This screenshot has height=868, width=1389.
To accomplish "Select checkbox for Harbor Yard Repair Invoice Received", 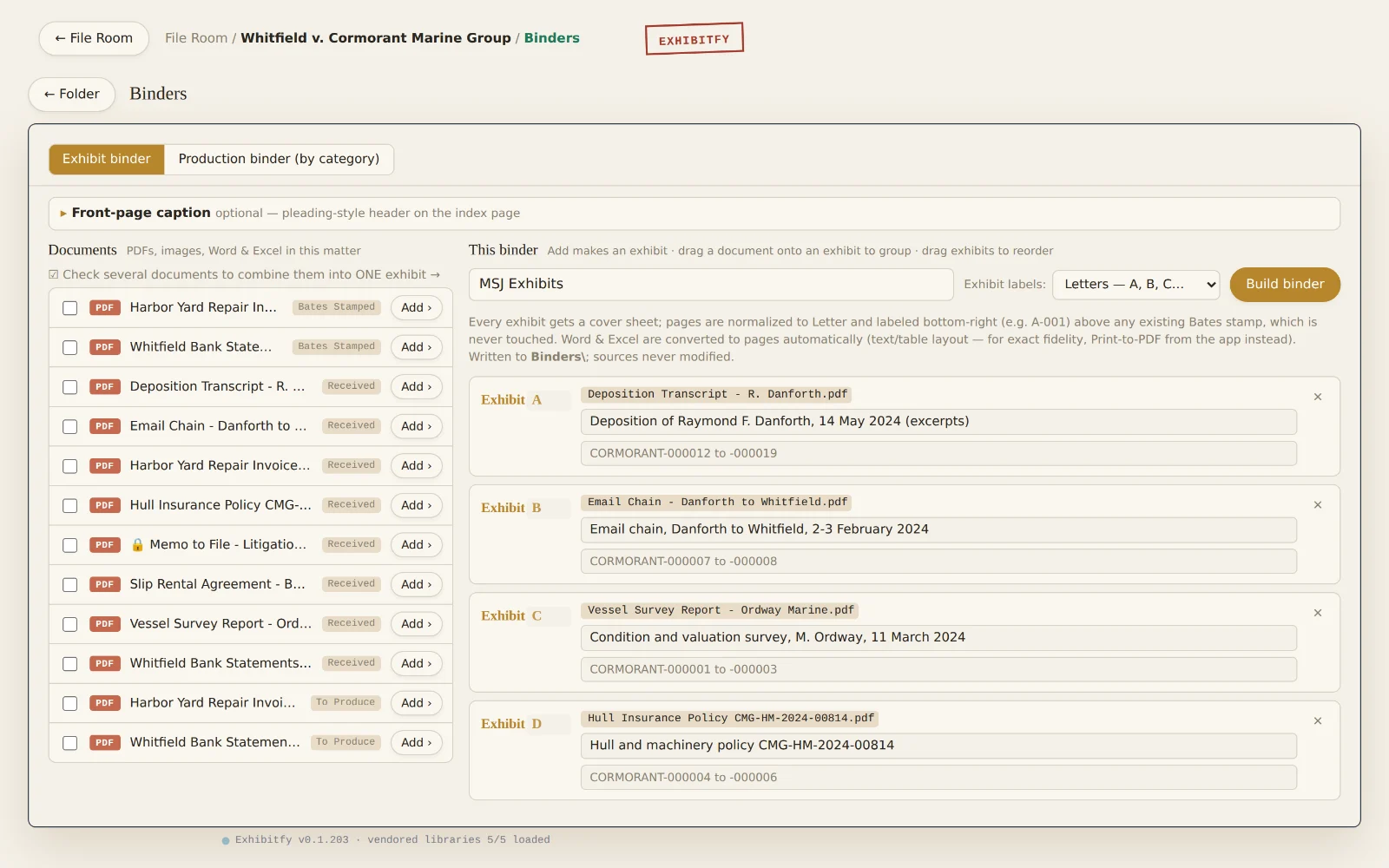I will coord(70,466).
